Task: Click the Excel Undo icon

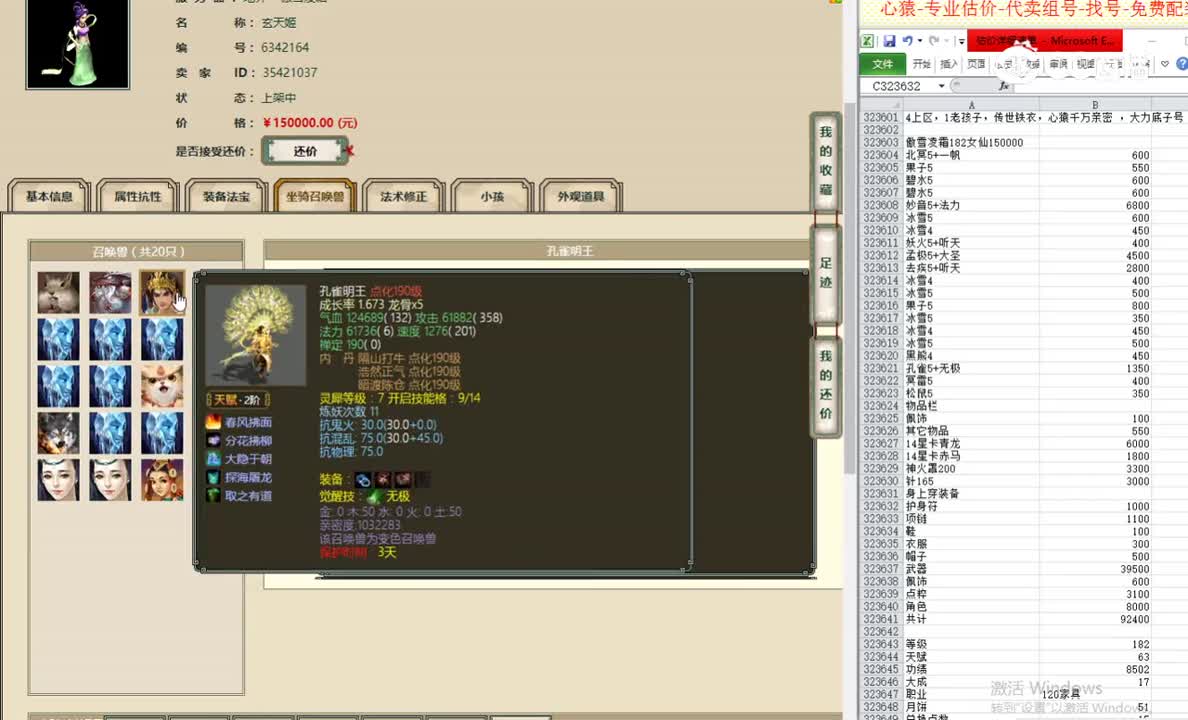Action: (x=908, y=39)
